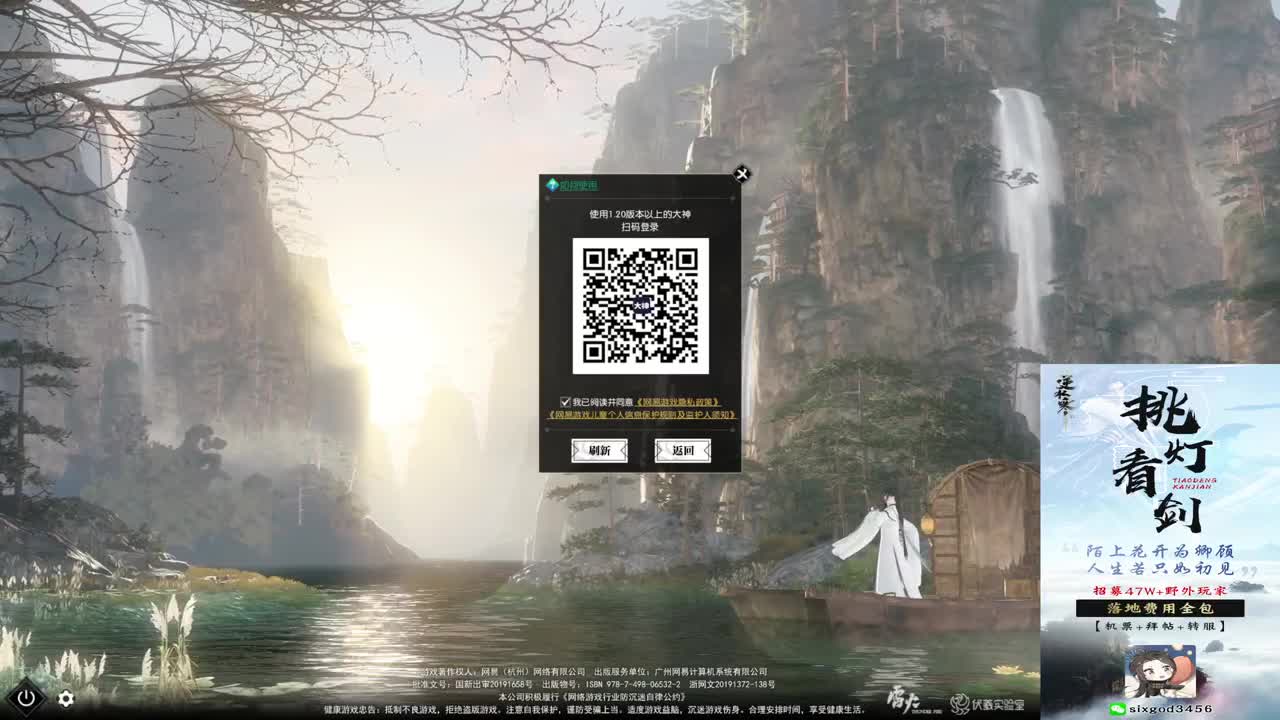The height and width of the screenshot is (720, 1280).
Task: Open the 网易游戏儿童个人信息保护规则及监护人须知 link
Action: [x=641, y=414]
